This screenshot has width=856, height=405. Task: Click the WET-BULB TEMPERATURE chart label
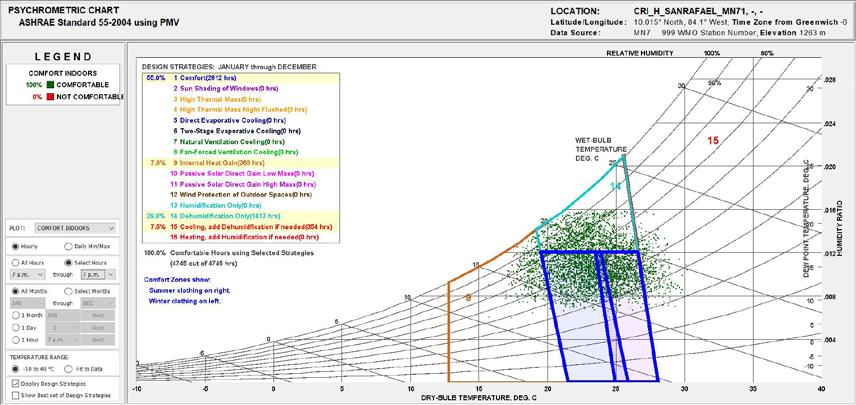click(x=601, y=149)
